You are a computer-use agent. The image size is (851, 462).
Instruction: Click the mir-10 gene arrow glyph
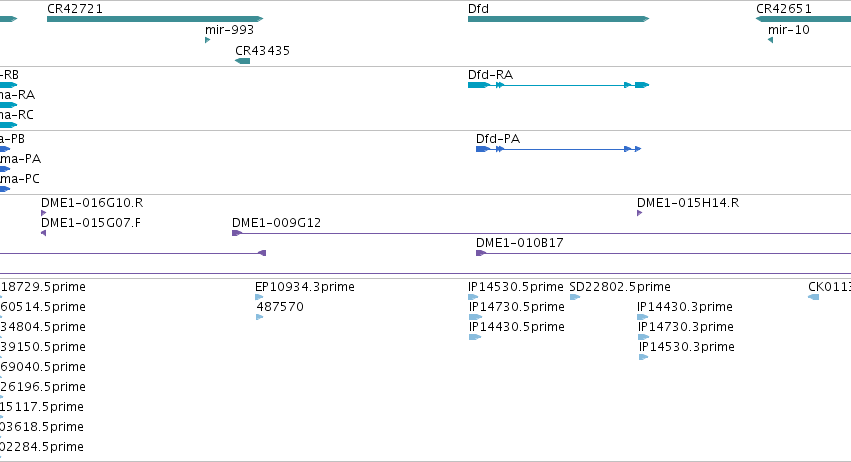click(771, 40)
